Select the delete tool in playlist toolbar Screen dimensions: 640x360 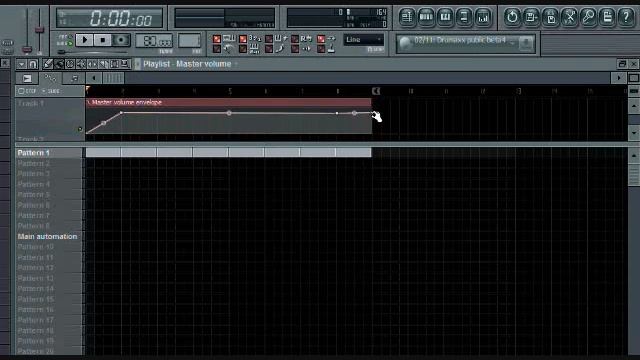(70, 64)
